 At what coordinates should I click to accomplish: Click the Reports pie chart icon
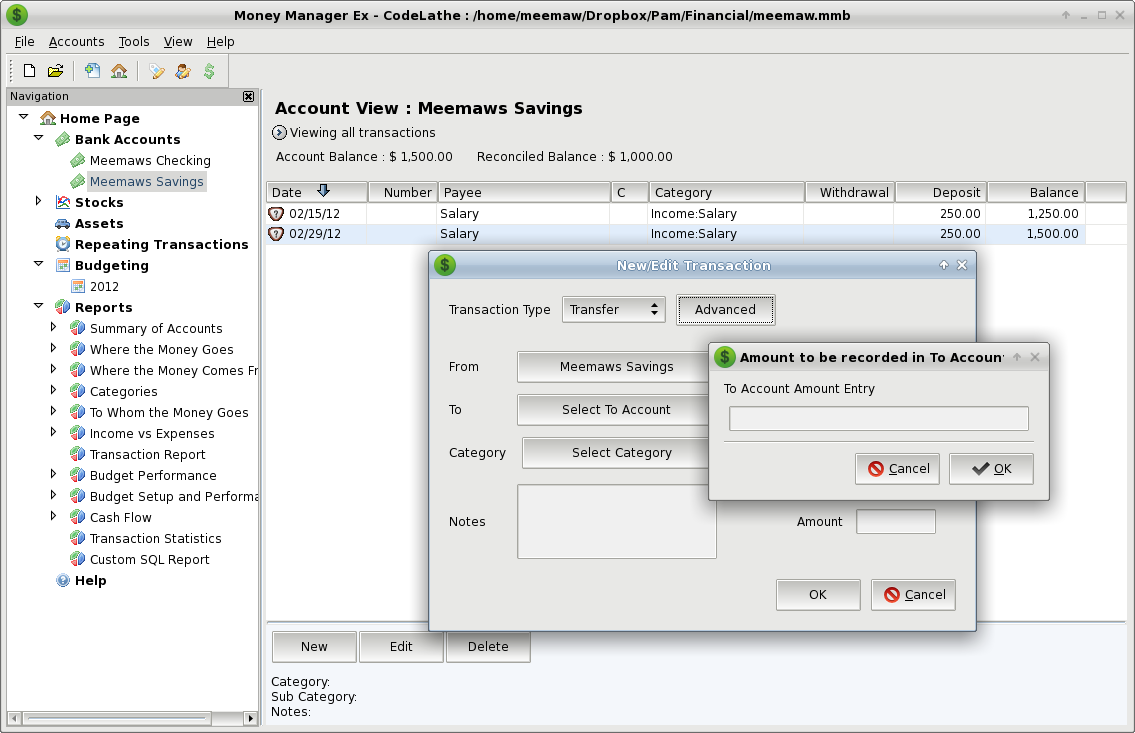click(63, 307)
